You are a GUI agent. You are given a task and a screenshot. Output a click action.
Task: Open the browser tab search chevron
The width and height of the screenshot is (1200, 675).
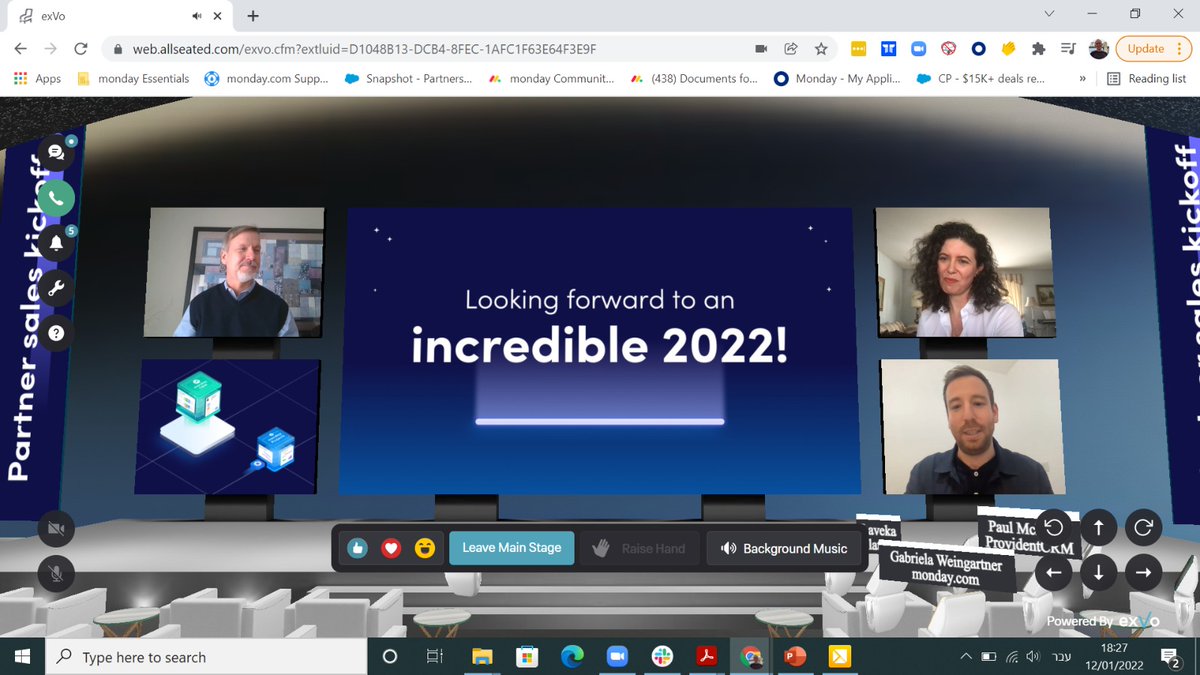pos(1049,14)
